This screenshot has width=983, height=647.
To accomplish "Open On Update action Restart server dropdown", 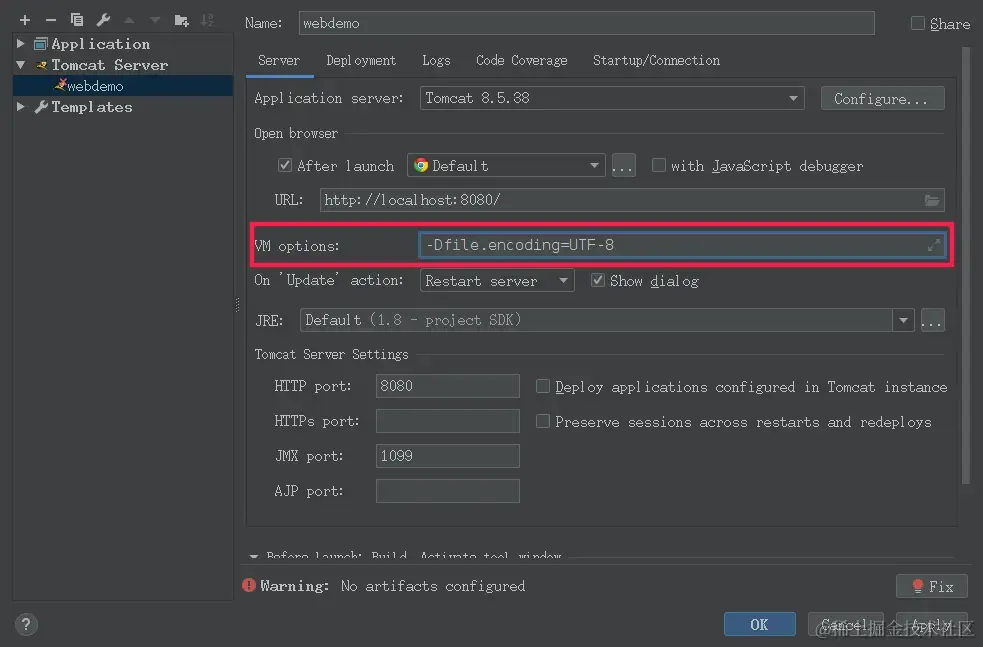I will (497, 280).
